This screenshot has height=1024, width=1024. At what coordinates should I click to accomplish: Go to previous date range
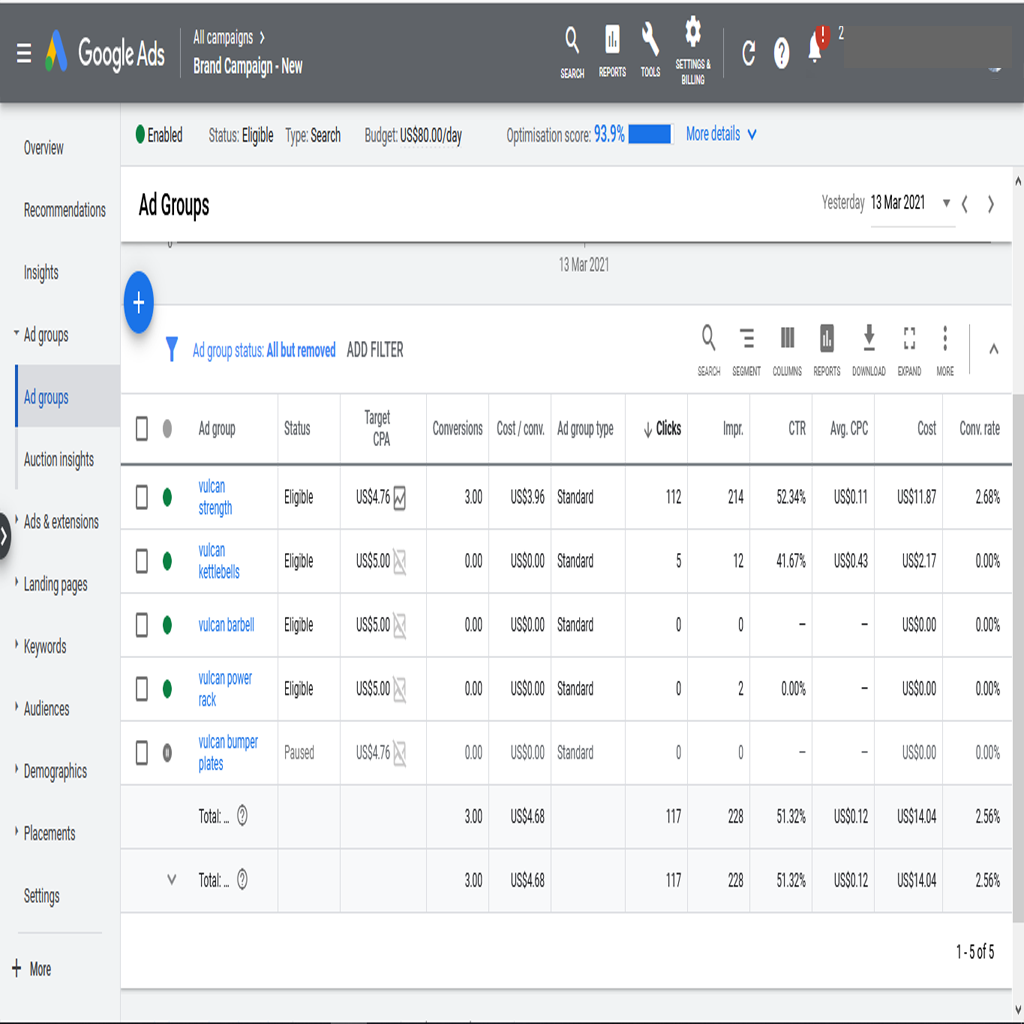(x=965, y=204)
